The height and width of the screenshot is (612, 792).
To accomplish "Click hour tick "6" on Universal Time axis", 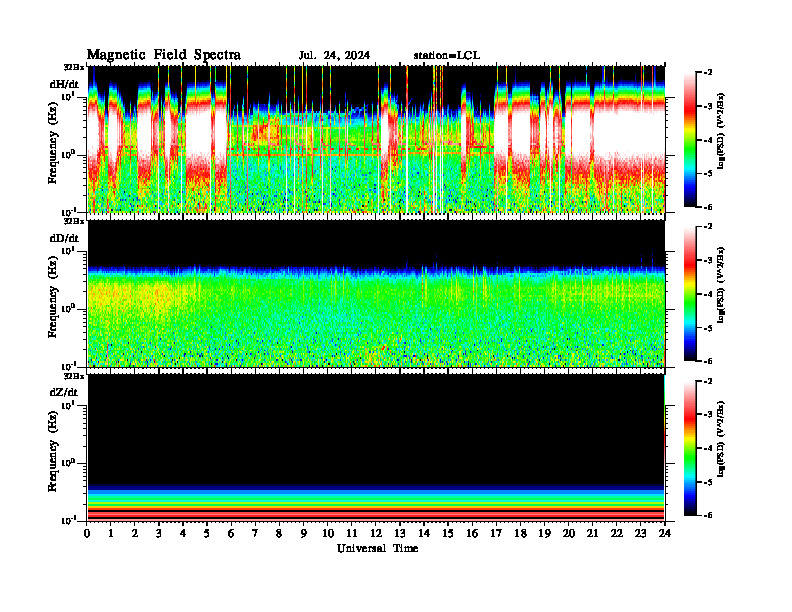I will click(231, 533).
